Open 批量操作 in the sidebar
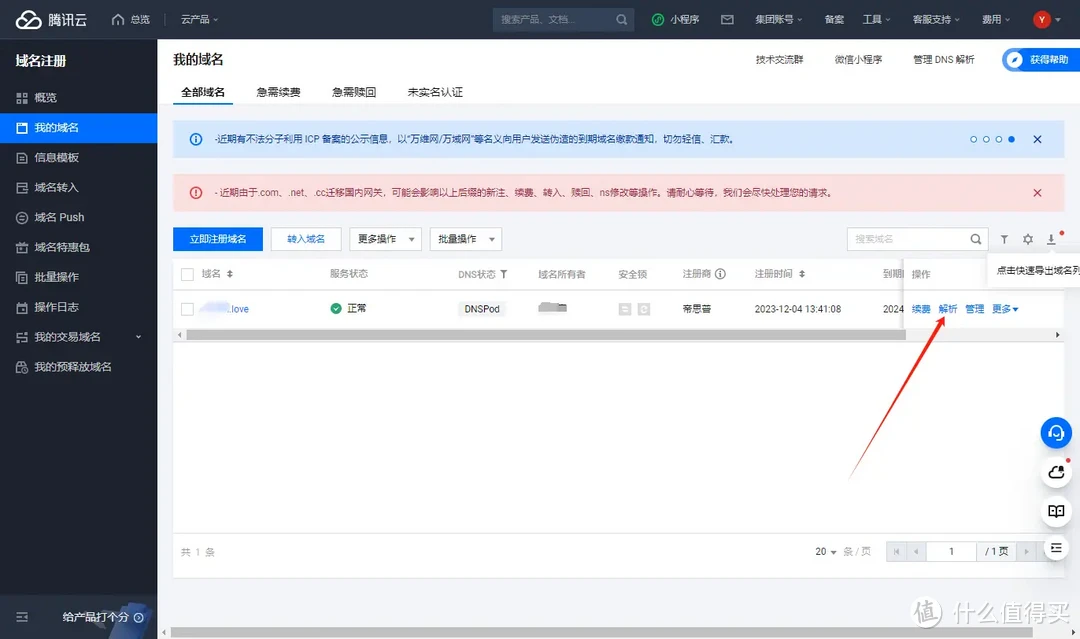 point(79,277)
